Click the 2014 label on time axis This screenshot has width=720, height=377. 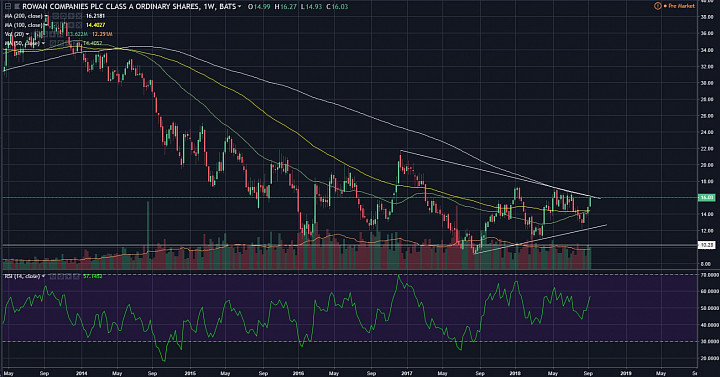[x=81, y=373]
